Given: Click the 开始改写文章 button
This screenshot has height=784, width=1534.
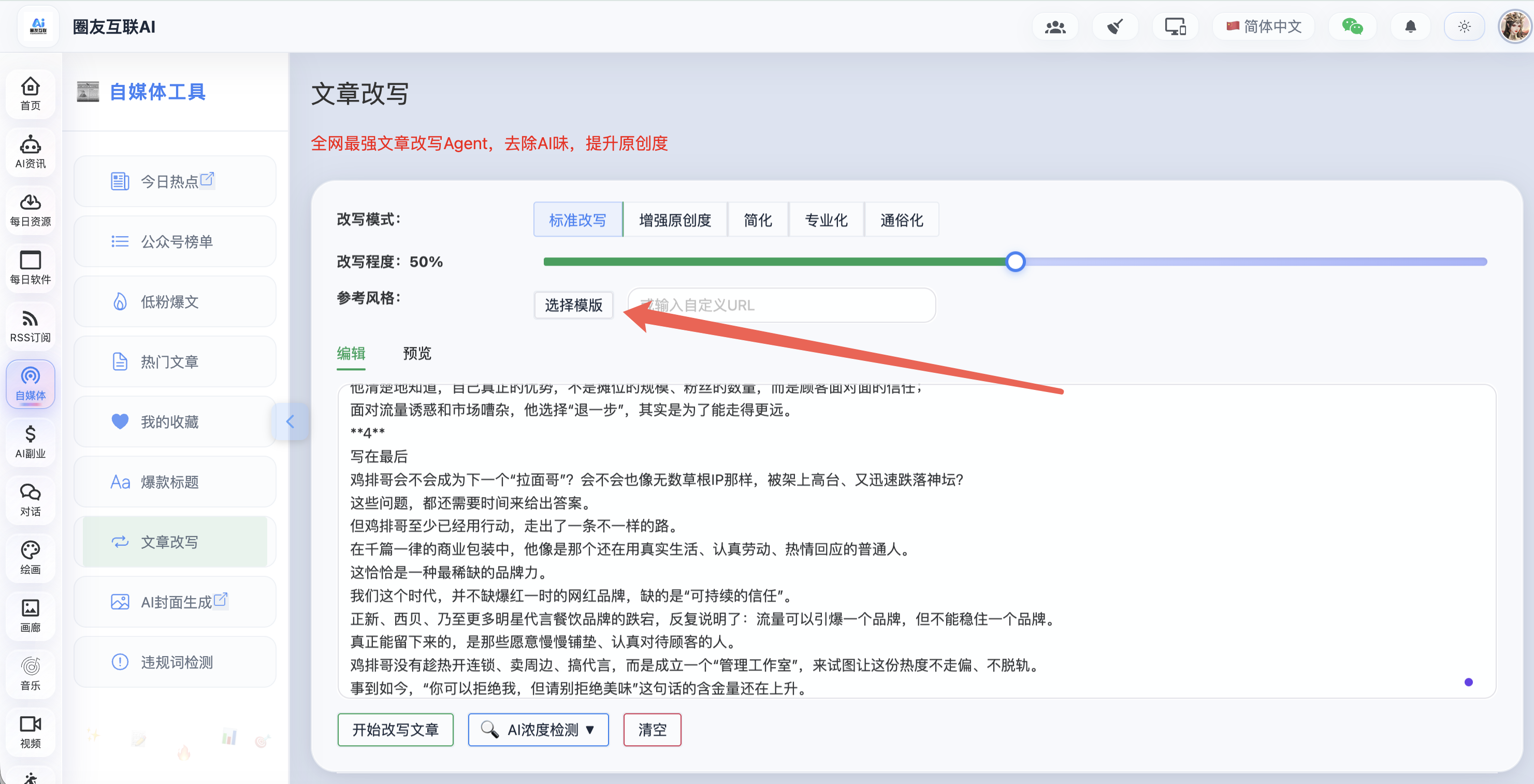Looking at the screenshot, I should (x=395, y=729).
